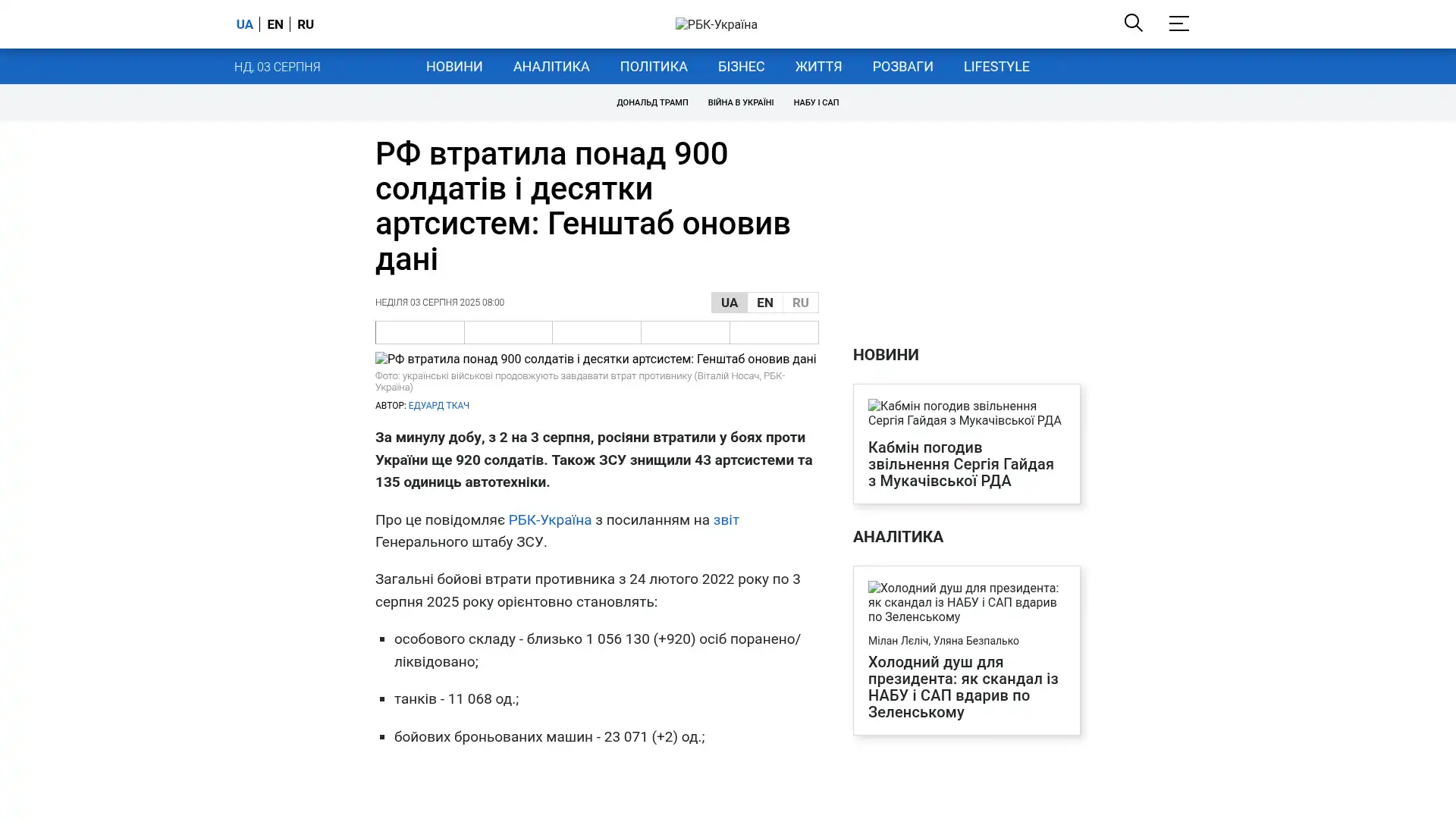
Task: Open the hamburger menu icon
Action: tap(1178, 24)
